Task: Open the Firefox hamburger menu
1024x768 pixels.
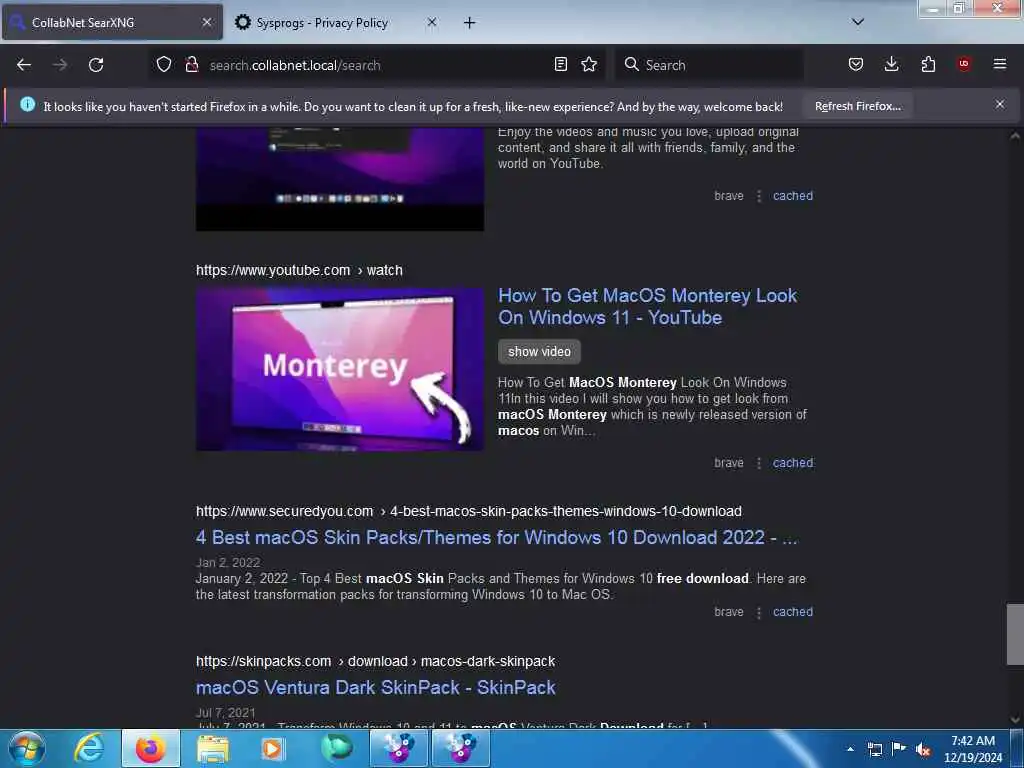Action: 999,64
